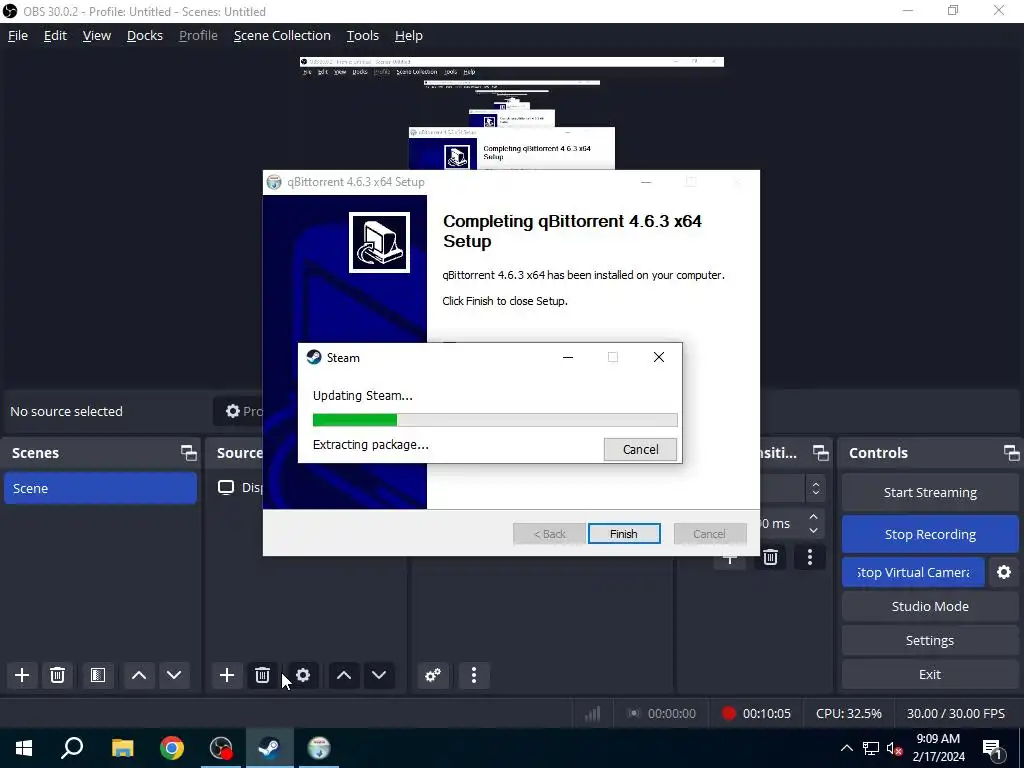The image size is (1024, 768).
Task: Open Windows Start menu
Action: [24, 748]
